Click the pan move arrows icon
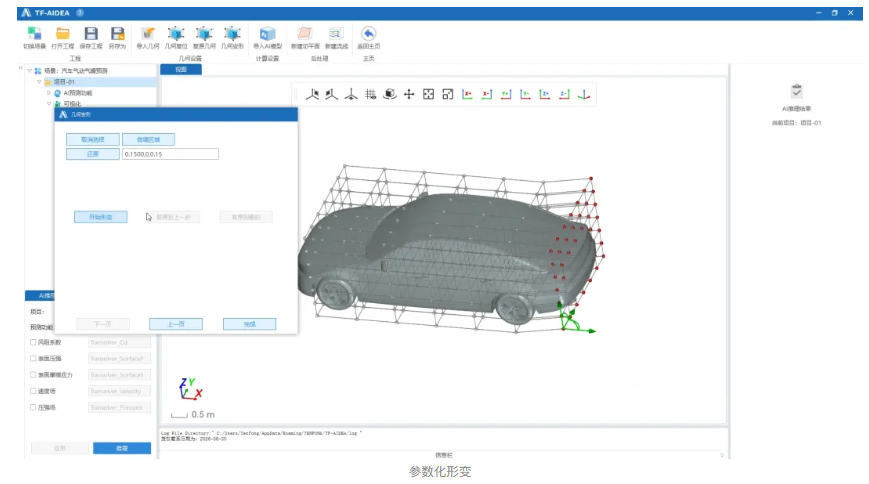 [409, 94]
